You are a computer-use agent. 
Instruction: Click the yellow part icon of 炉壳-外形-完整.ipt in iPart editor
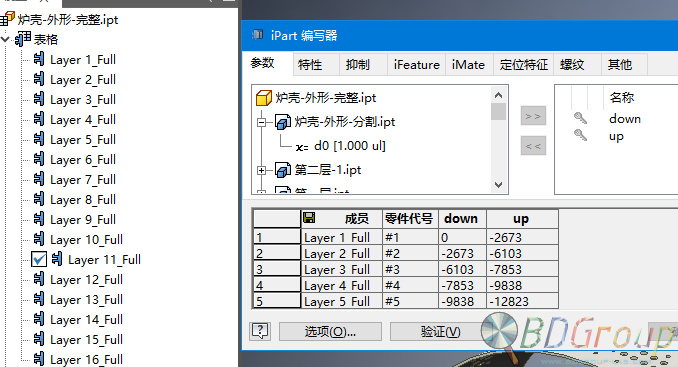[x=263, y=98]
